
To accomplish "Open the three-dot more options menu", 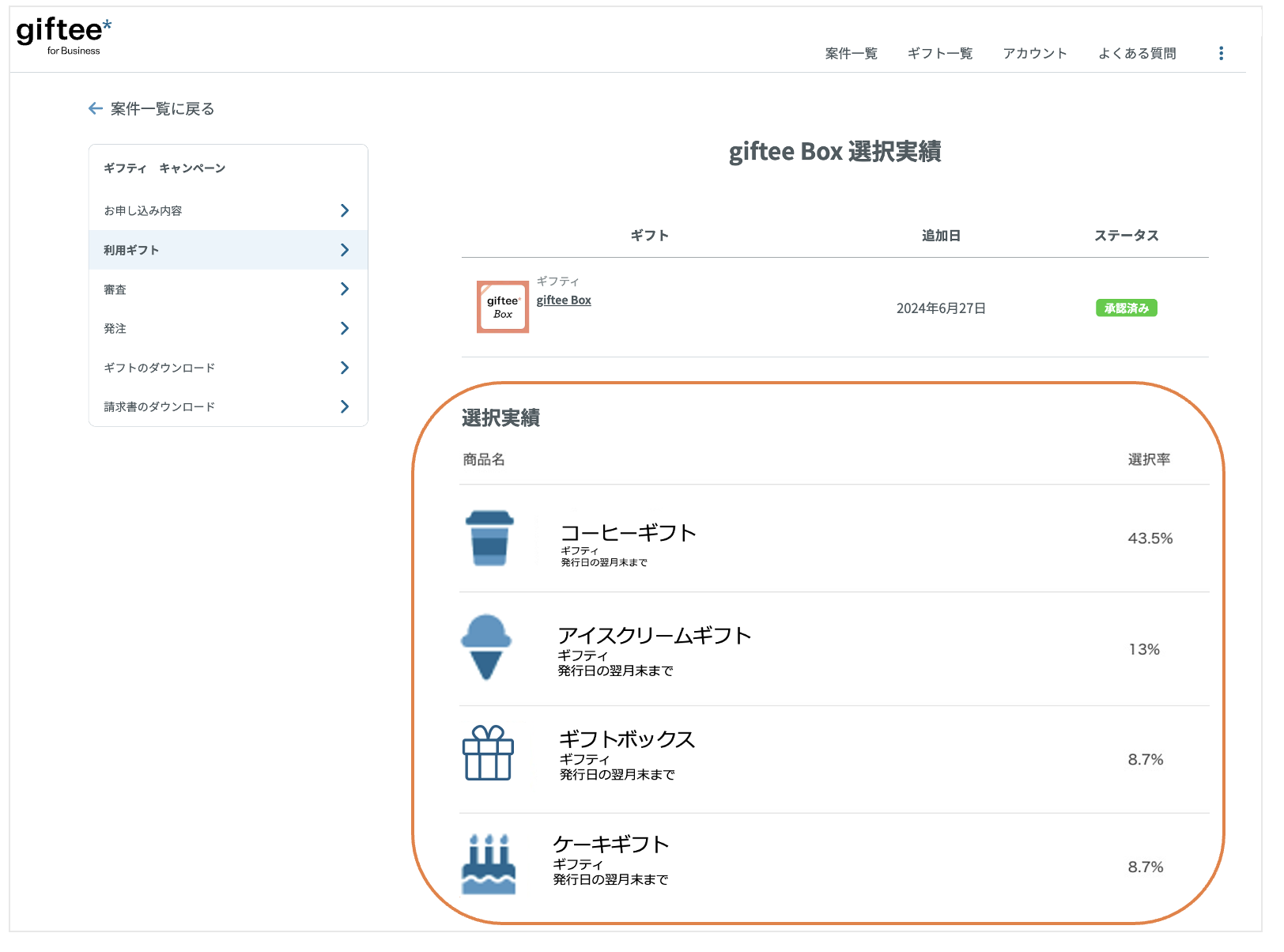I will 1222,53.
